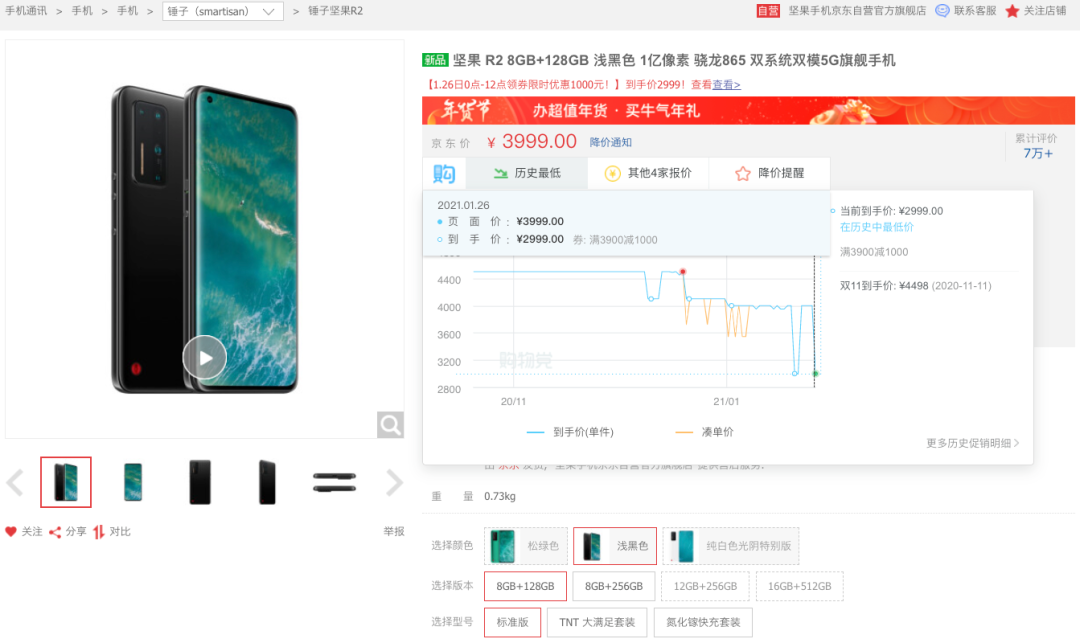The image size is (1080, 643).
Task: Open the 7万+ cumulative reviews count
Action: pyautogui.click(x=1037, y=154)
